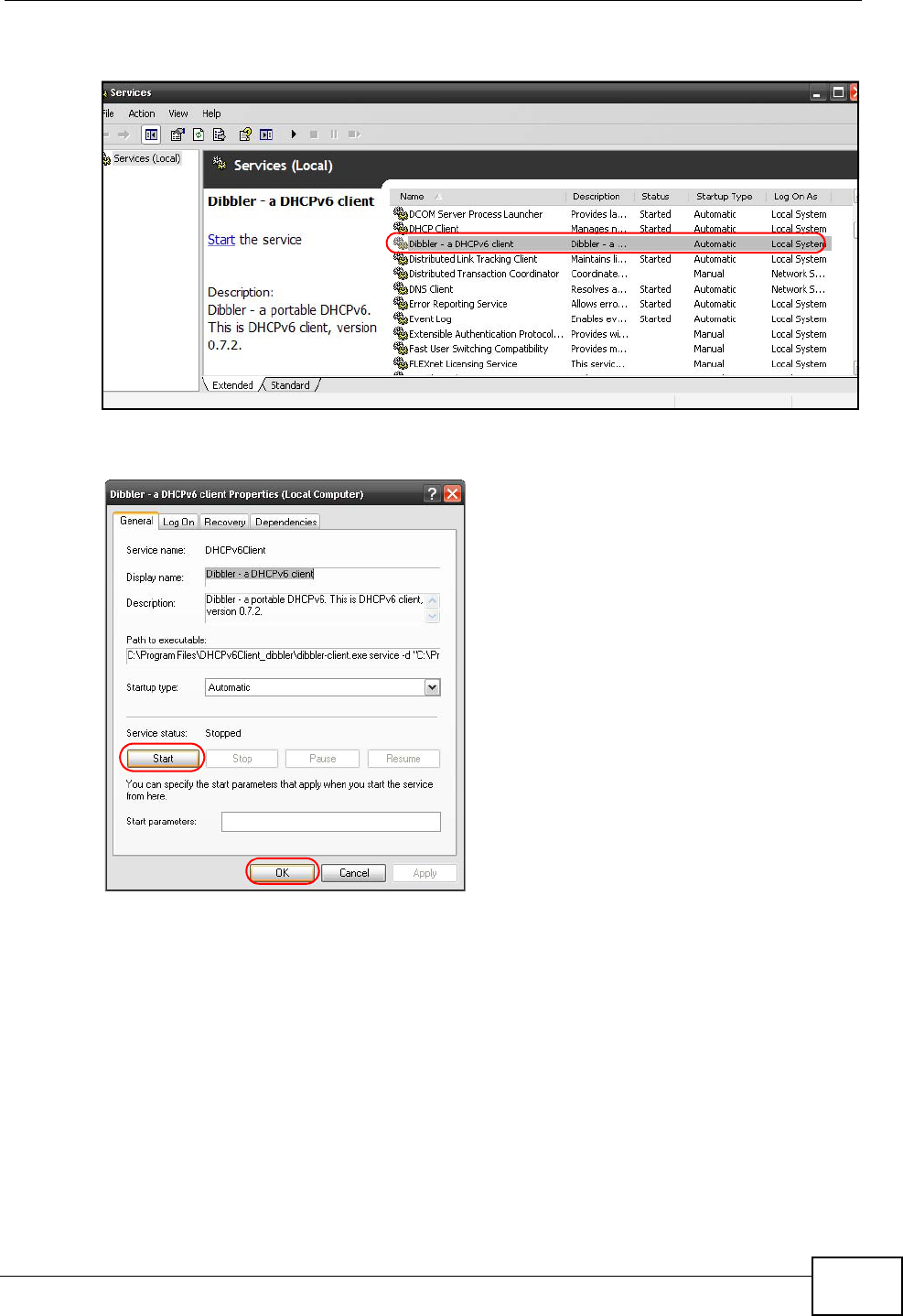Click Show/Hide Action Pane toolbar icon

266,135
